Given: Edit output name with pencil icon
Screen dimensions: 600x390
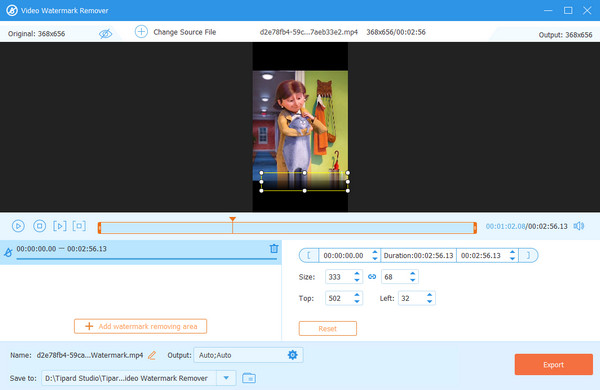Looking at the screenshot, I should 152,356.
